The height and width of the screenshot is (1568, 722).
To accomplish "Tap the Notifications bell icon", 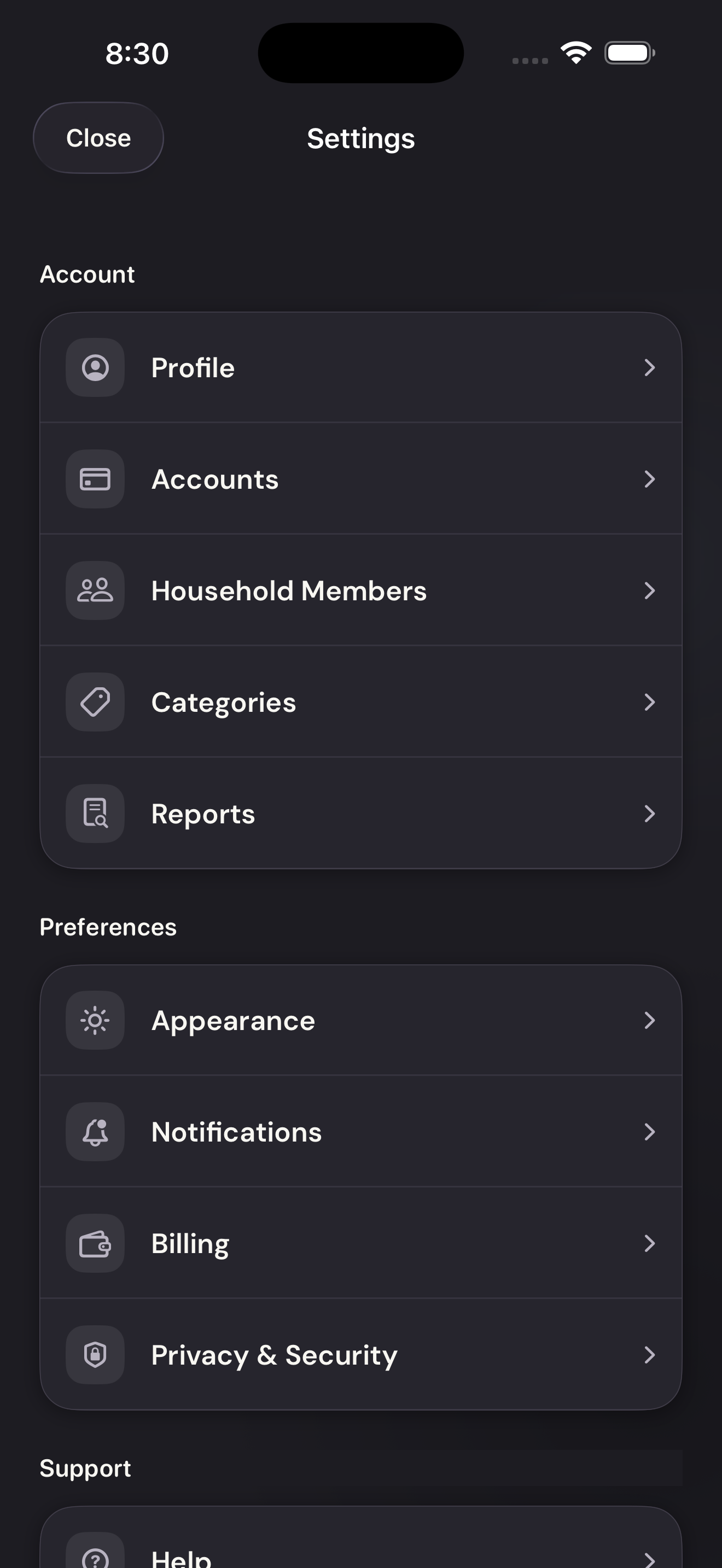I will pyautogui.click(x=95, y=1132).
